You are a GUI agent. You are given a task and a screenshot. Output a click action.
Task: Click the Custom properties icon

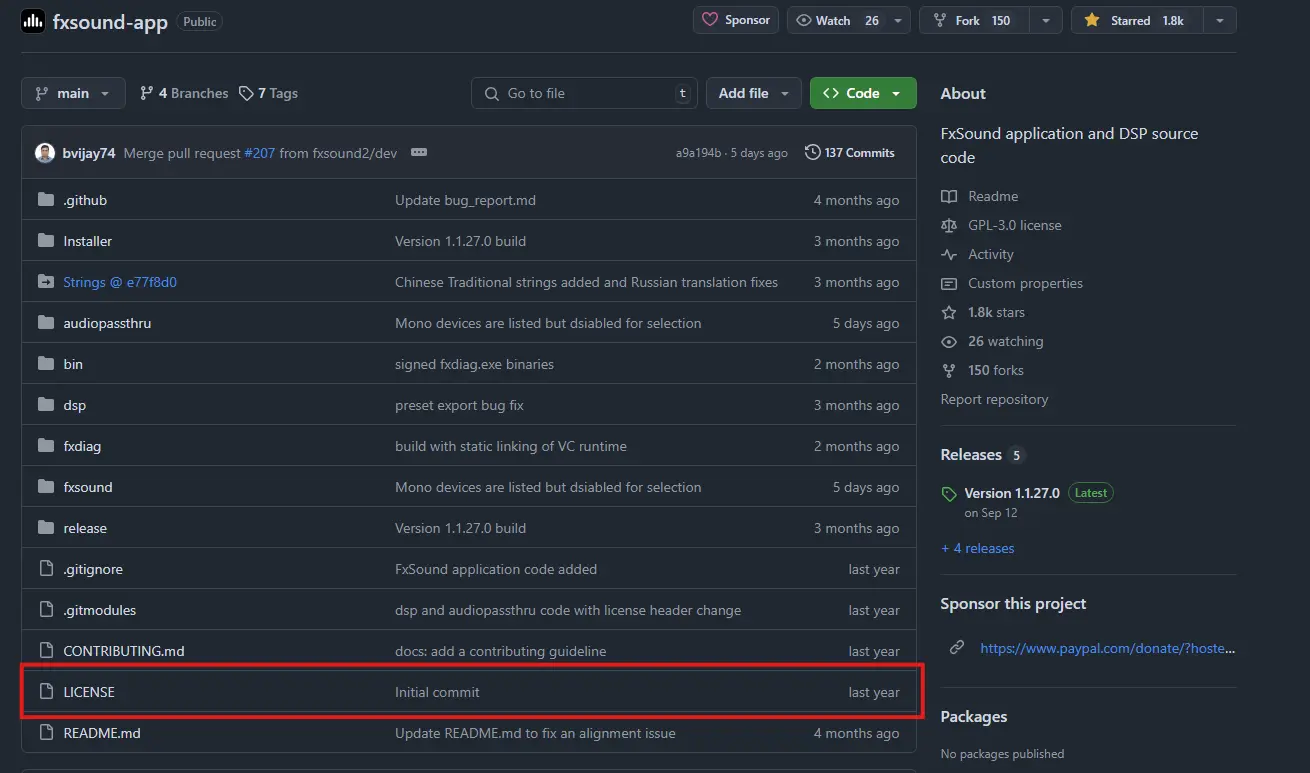point(949,283)
